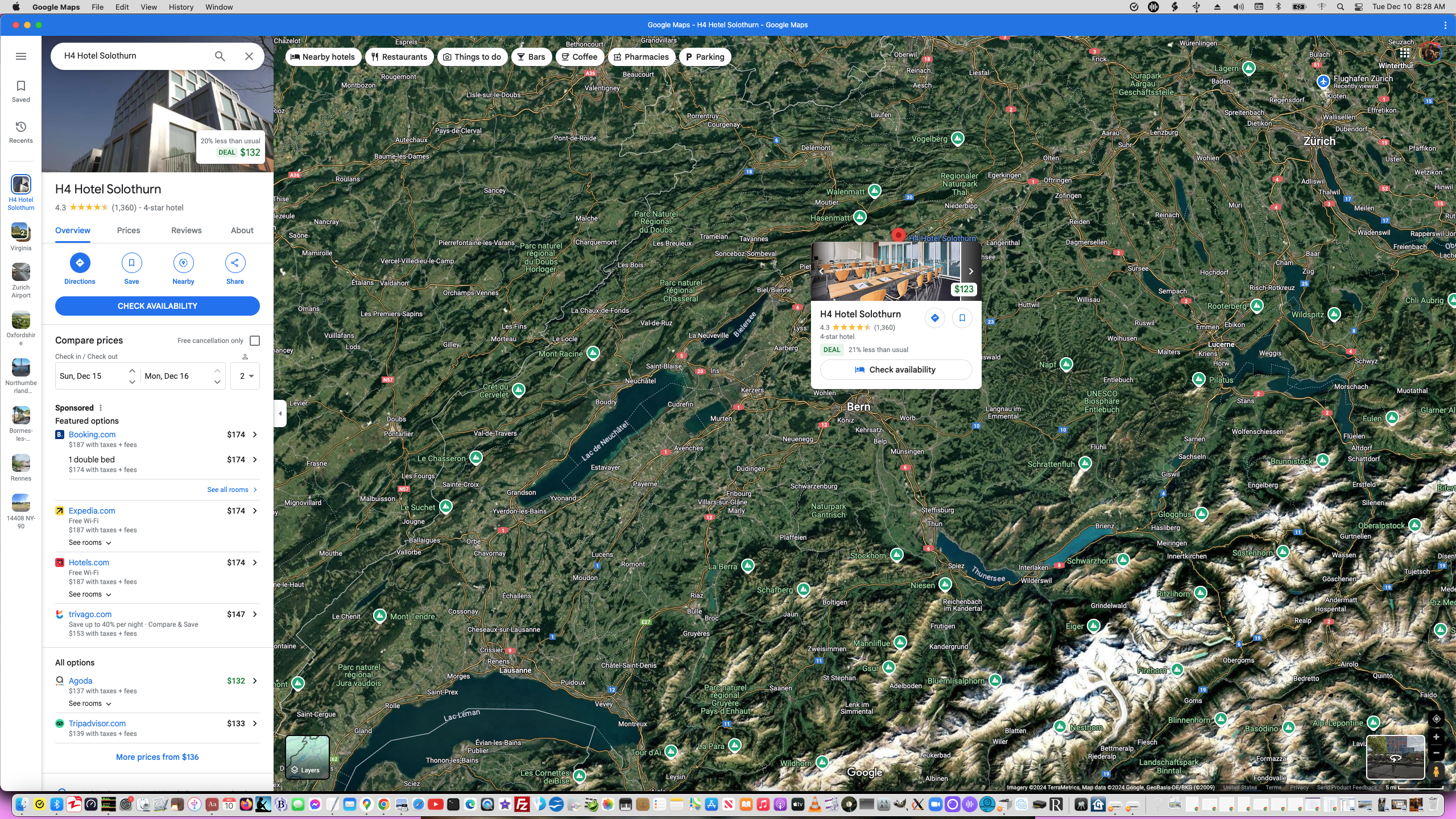Click the Nearby icon button
The image size is (1456, 819).
click(x=183, y=263)
